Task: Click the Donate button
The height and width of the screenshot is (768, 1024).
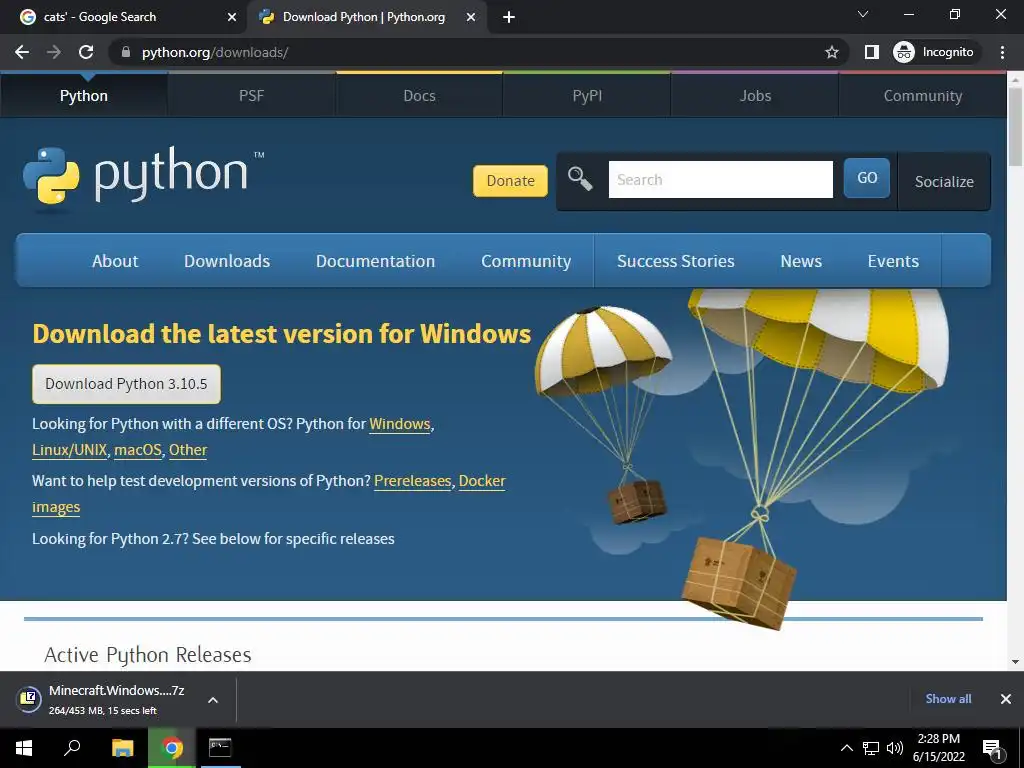Action: (x=510, y=181)
